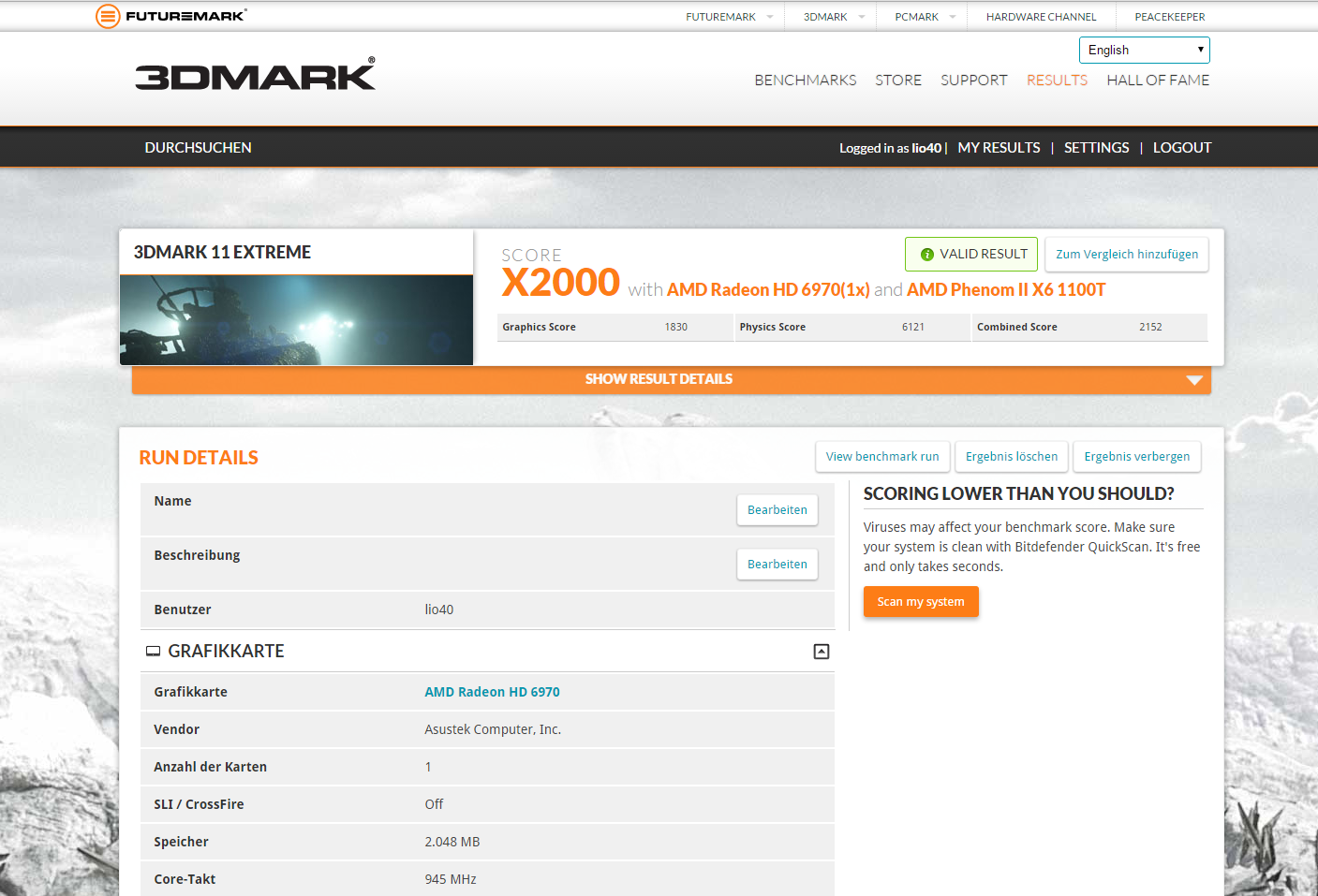Image resolution: width=1318 pixels, height=896 pixels.
Task: Click Vendor value Asustek Computer, Inc.
Action: pyautogui.click(x=493, y=729)
